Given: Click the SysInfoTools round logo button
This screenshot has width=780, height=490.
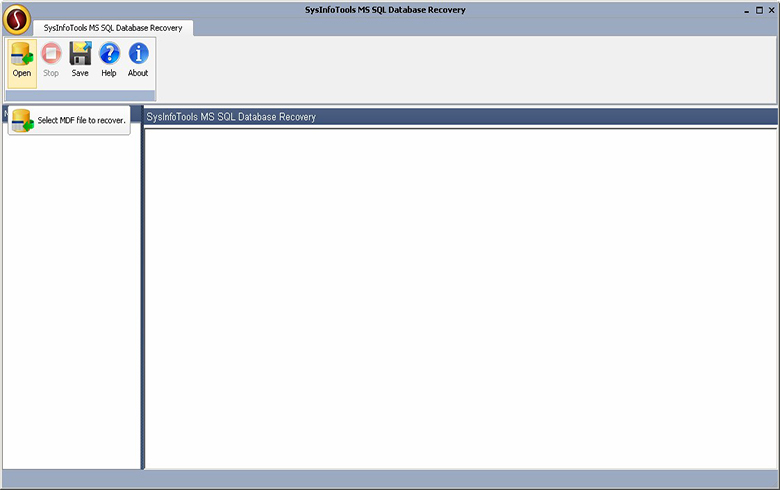Looking at the screenshot, I should 17,19.
